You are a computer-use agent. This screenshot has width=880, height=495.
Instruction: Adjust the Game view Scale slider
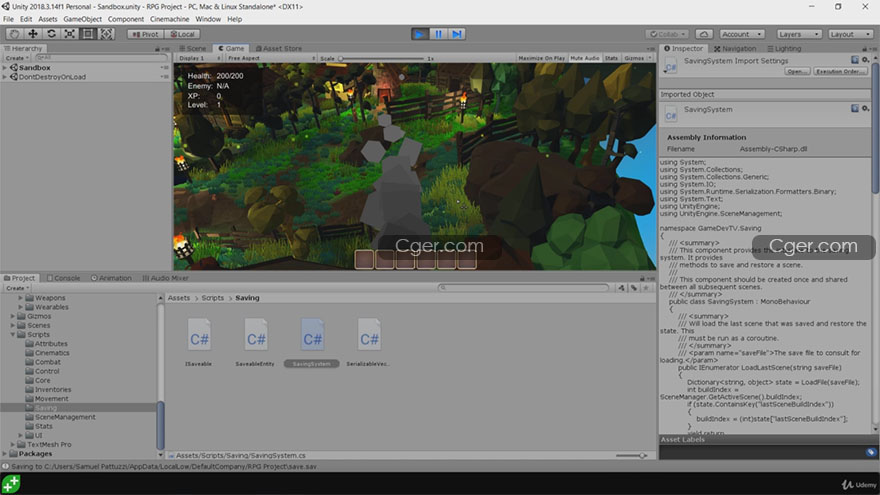point(382,58)
